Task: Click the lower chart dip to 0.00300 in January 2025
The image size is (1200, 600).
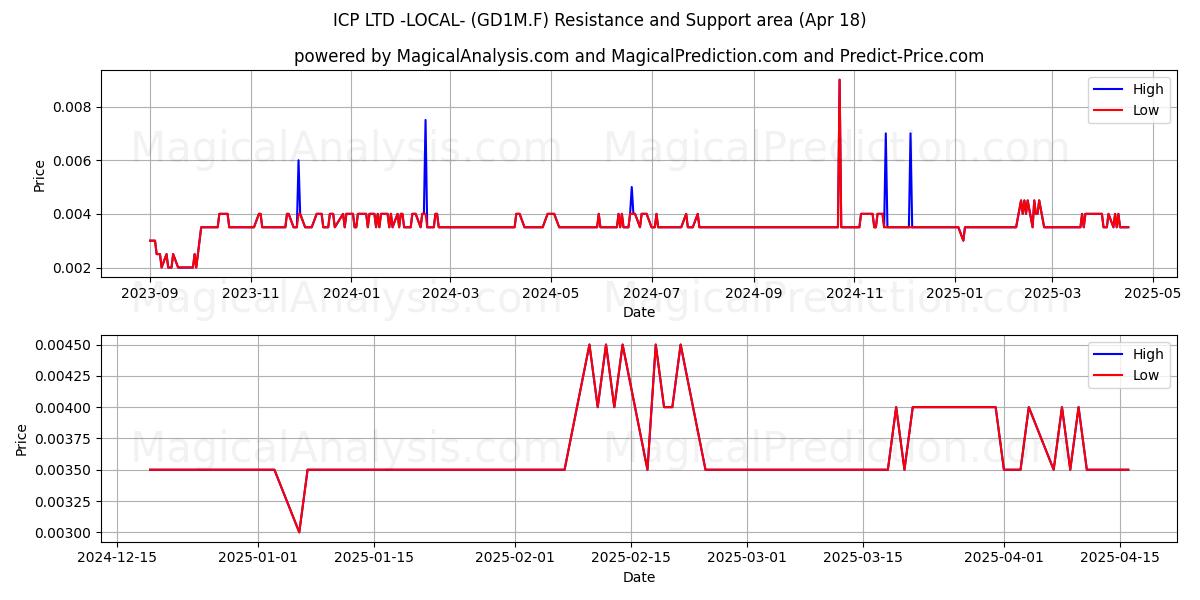Action: [x=299, y=531]
